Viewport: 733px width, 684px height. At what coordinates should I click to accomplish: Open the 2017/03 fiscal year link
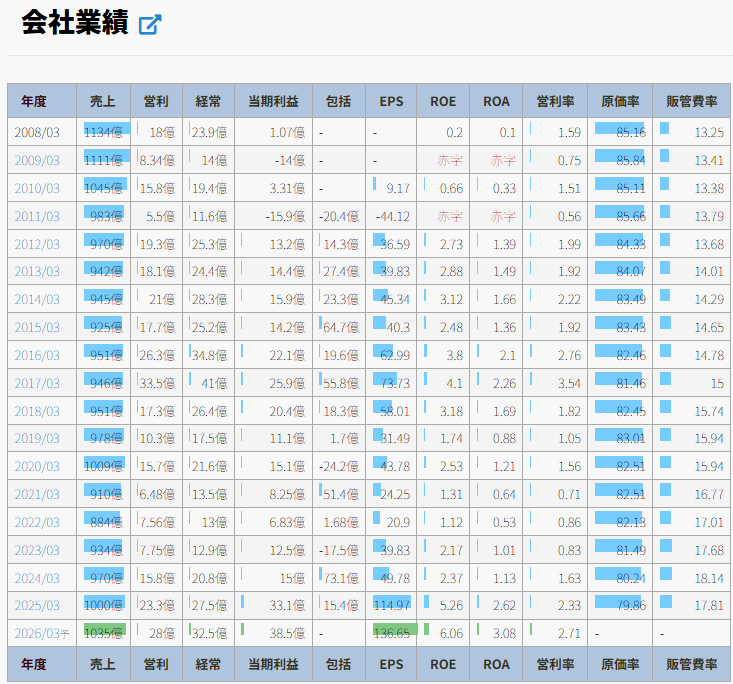(x=36, y=383)
